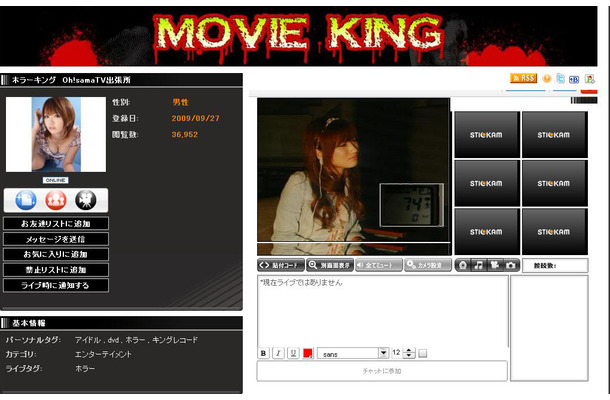Open the カメラ設定 camera settings button
This screenshot has width=610, height=400.
click(x=428, y=265)
